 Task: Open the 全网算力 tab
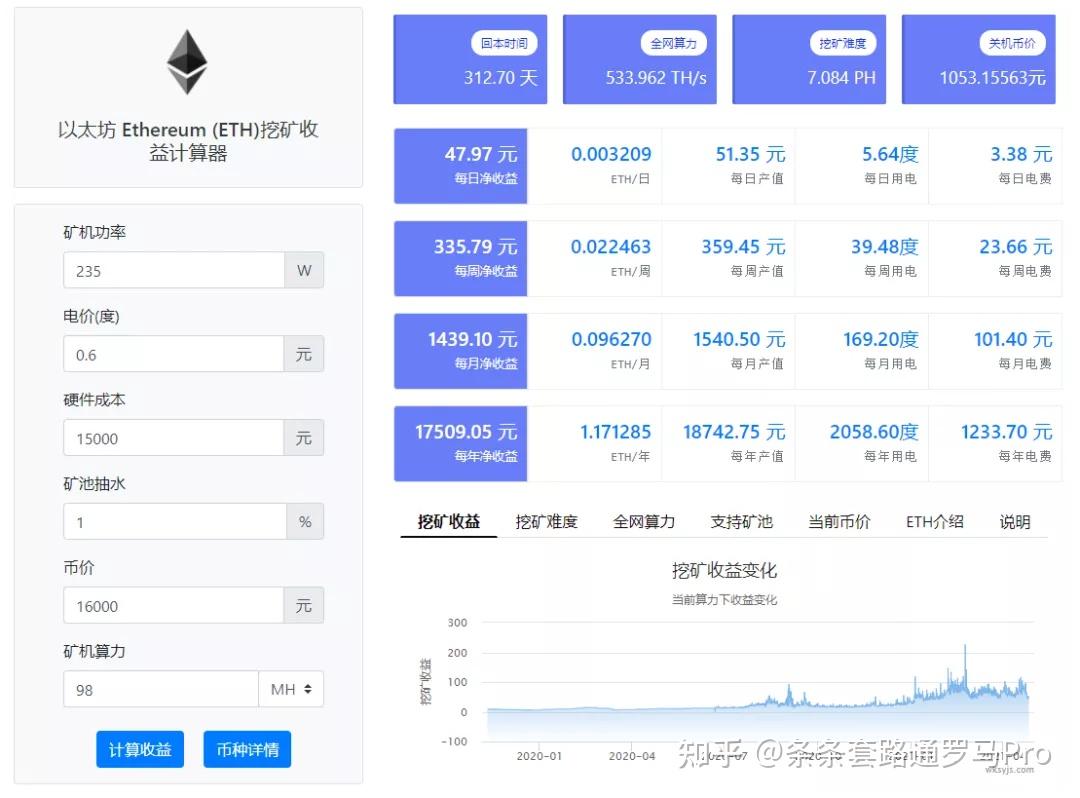644,522
